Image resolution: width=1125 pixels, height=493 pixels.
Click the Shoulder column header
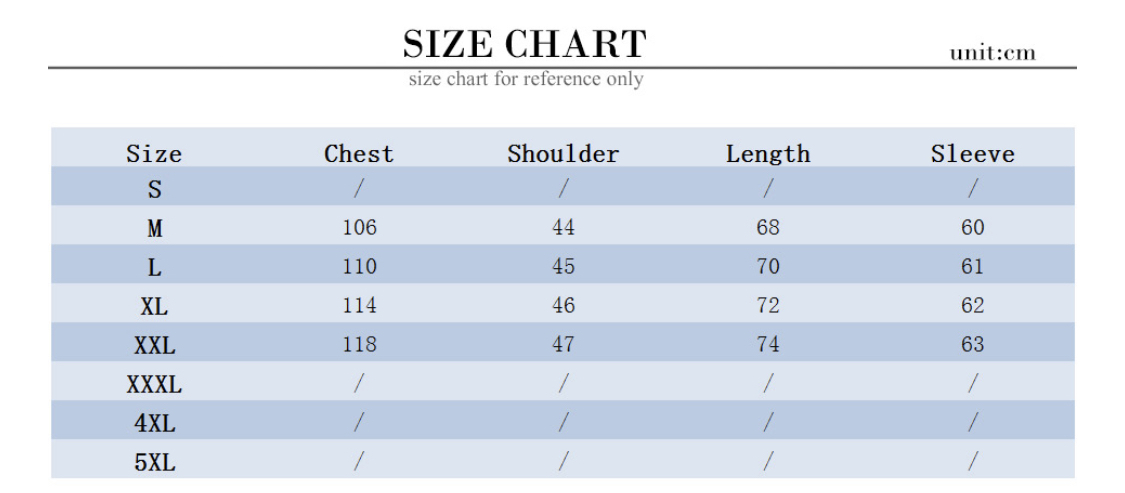[563, 154]
